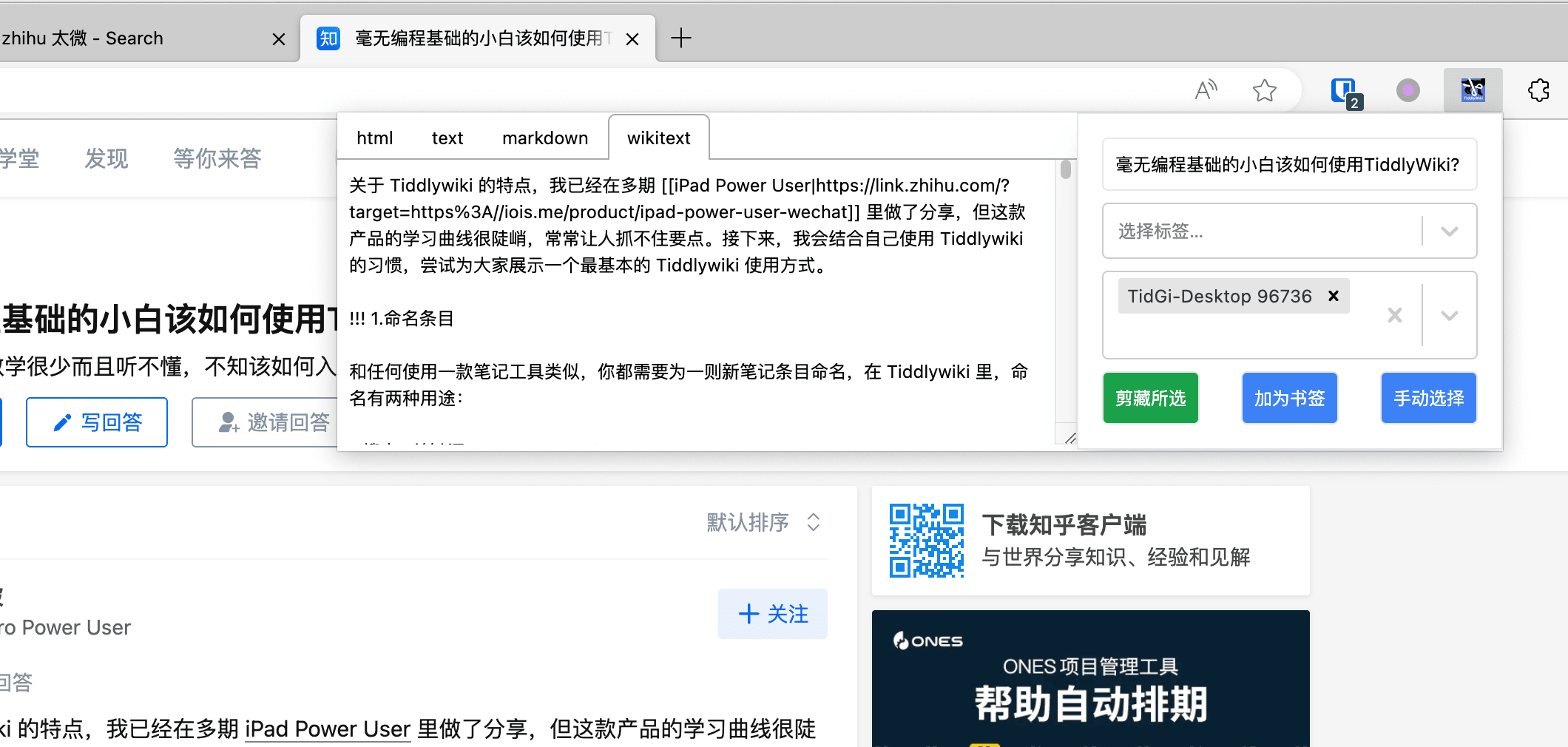Open a new browser tab
This screenshot has width=1568, height=747.
pyautogui.click(x=680, y=38)
